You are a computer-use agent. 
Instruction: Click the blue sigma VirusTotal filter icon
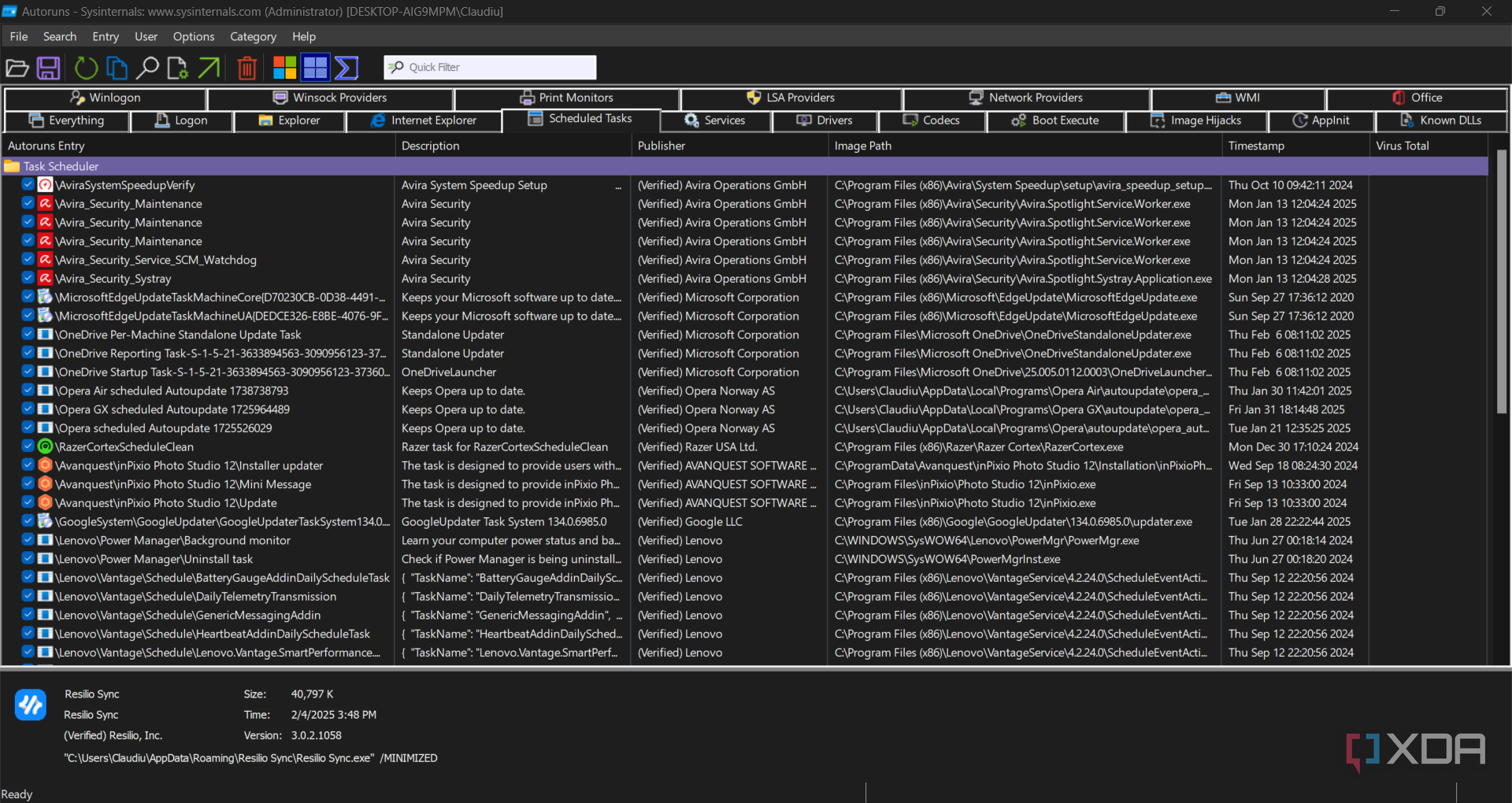click(346, 68)
